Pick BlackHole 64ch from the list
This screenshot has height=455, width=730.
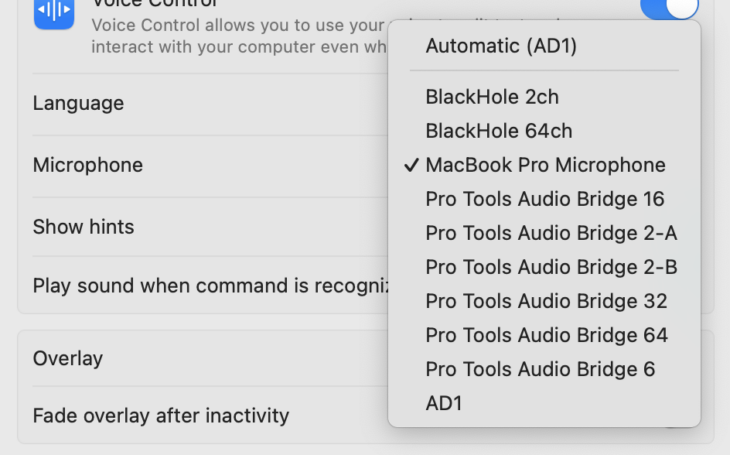498,131
